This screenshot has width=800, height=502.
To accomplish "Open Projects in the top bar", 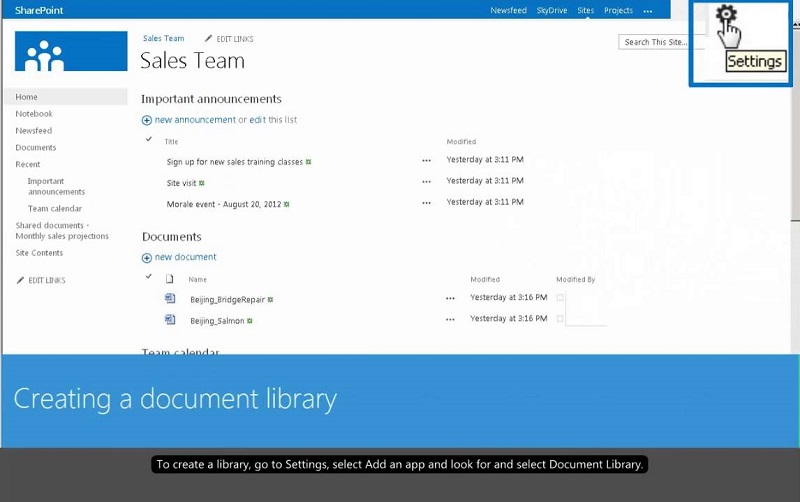I will 618,10.
